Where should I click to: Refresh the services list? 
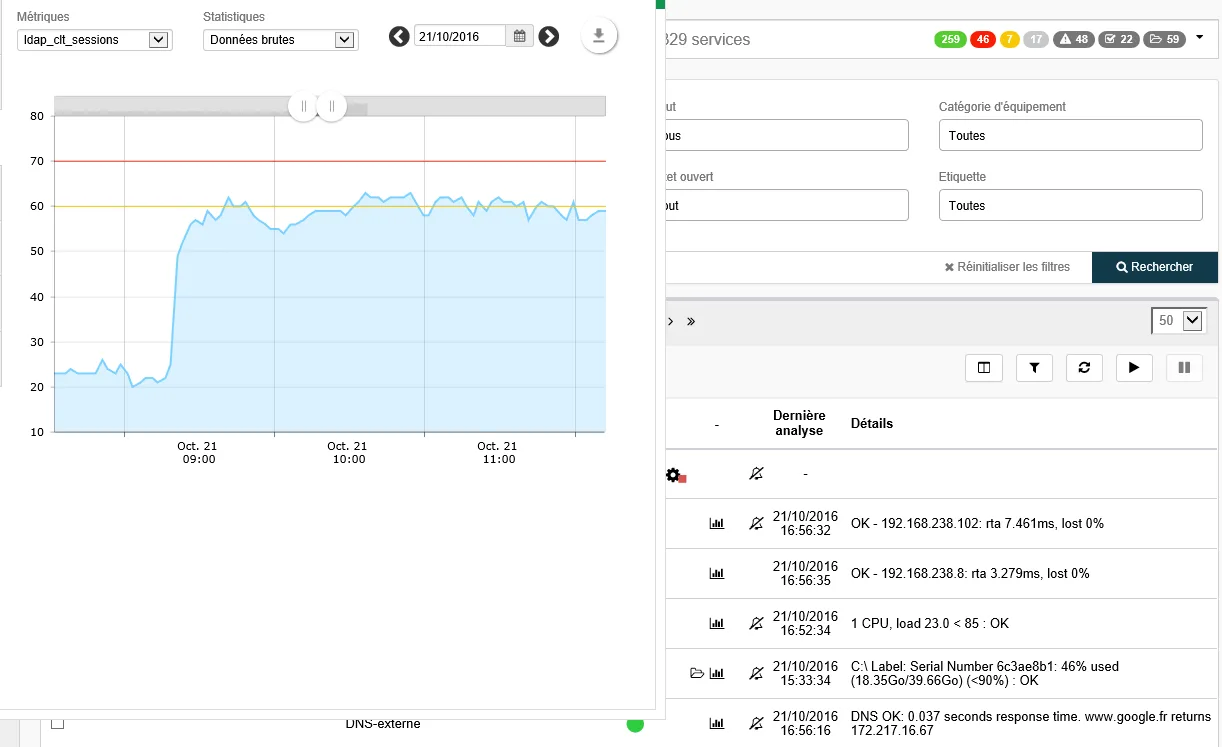(x=1084, y=368)
